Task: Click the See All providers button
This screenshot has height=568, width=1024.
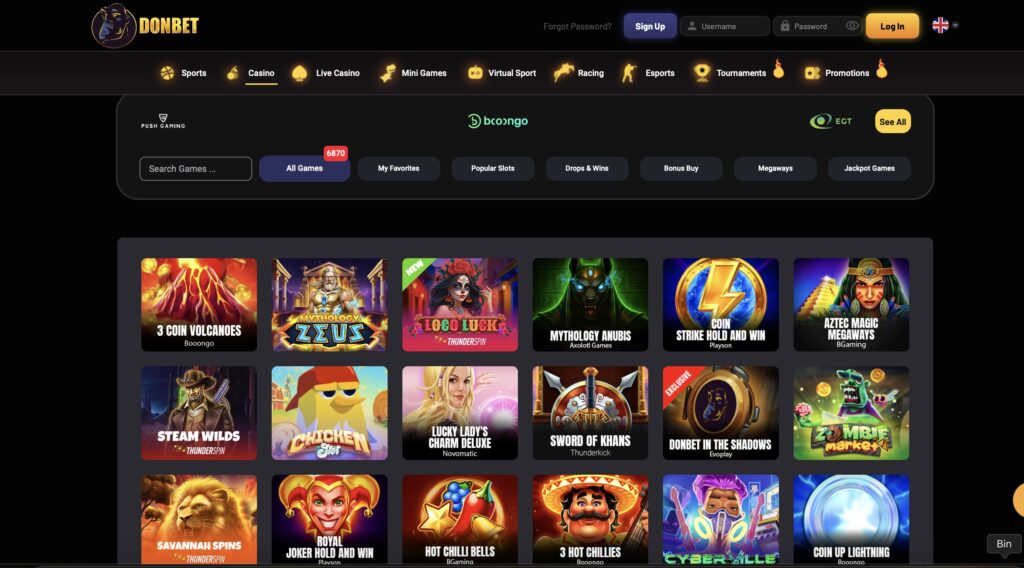Action: tap(893, 121)
